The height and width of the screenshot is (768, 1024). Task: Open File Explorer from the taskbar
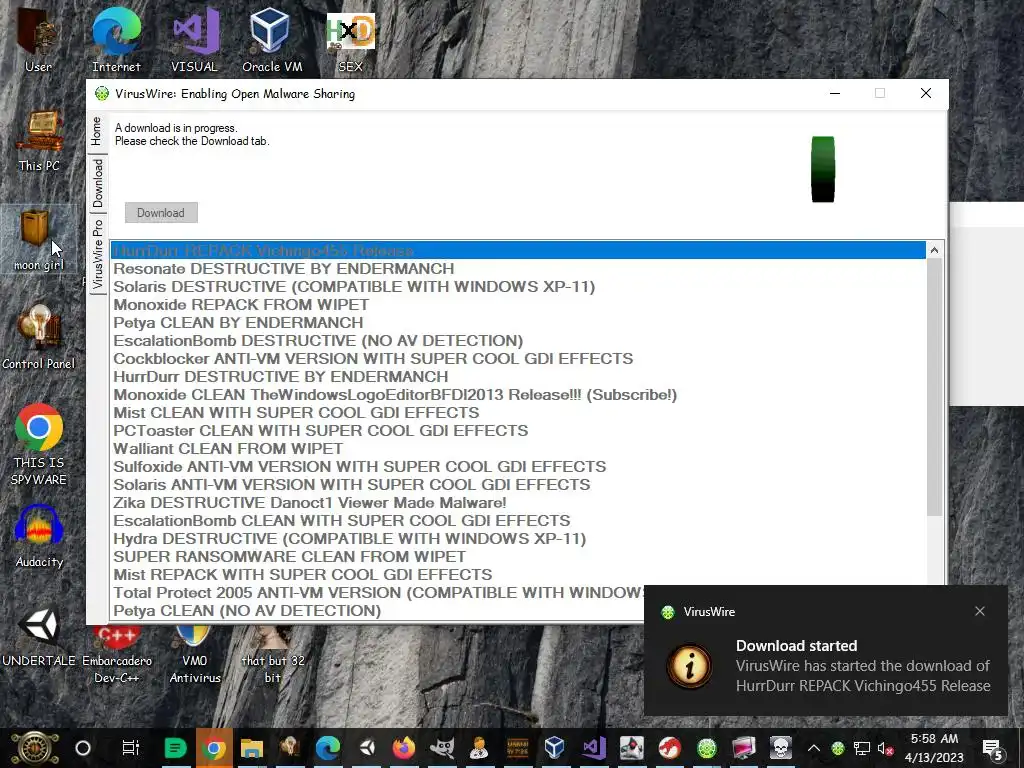251,748
